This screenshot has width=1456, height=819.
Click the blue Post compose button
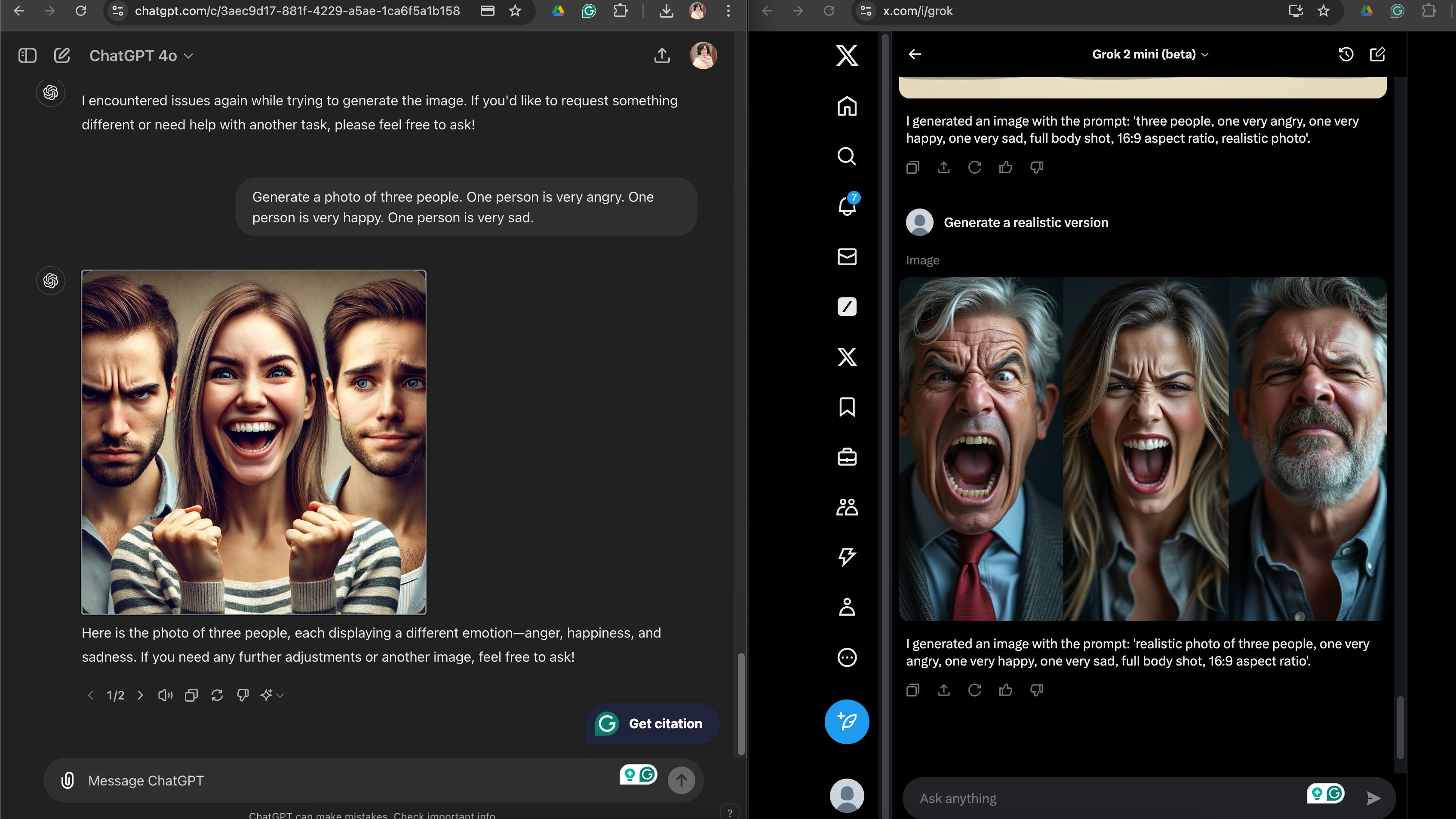tap(847, 722)
